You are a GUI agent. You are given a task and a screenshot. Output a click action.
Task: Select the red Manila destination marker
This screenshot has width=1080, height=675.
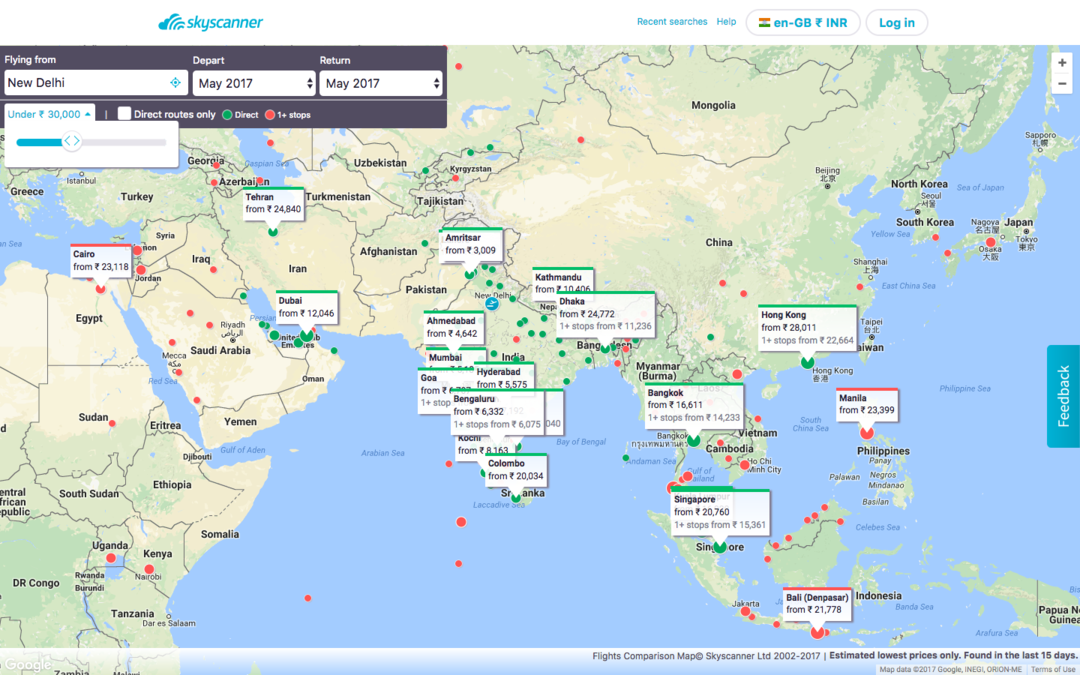click(x=866, y=432)
